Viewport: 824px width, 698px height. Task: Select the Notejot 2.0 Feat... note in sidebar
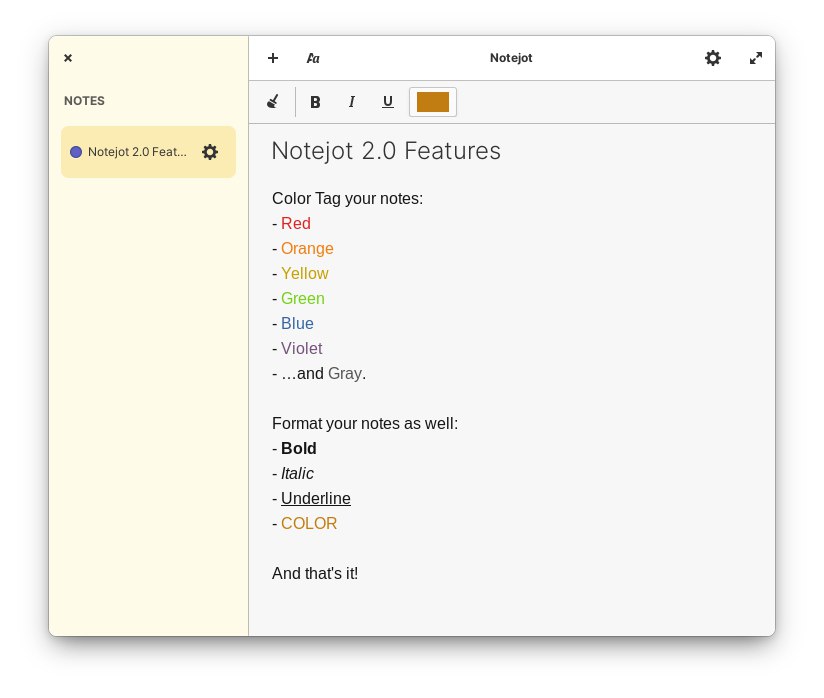(148, 152)
